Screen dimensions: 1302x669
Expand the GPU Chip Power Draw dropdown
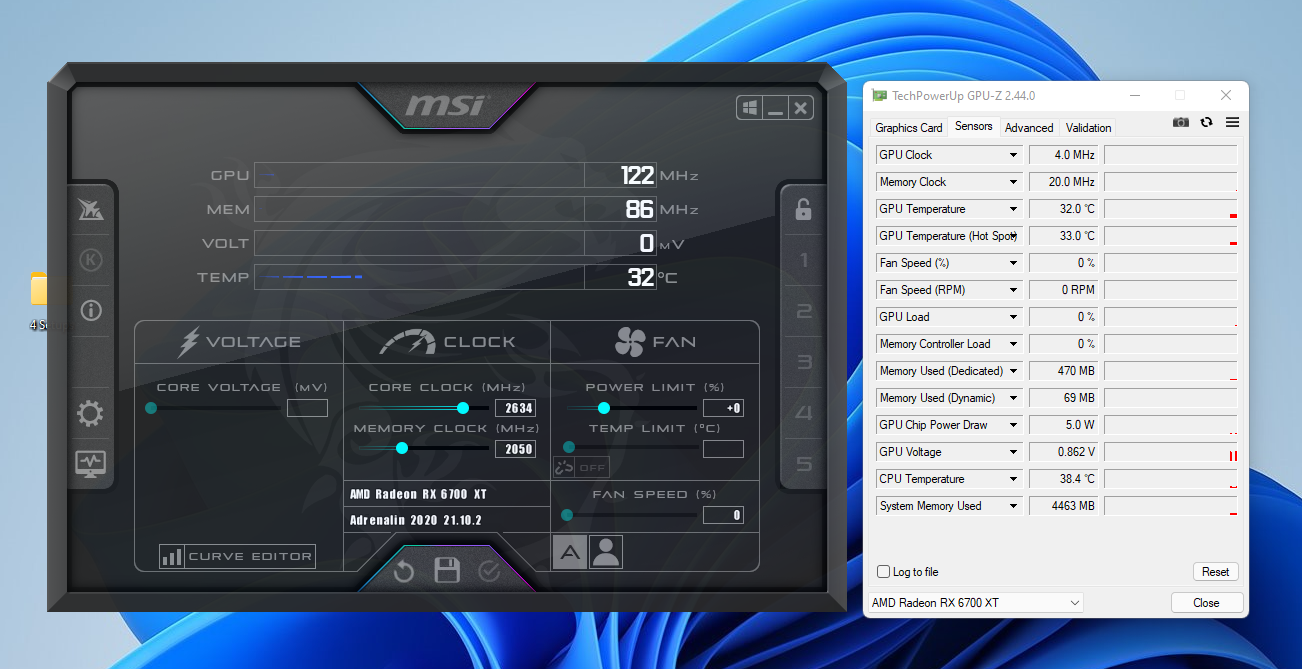[x=1013, y=425]
